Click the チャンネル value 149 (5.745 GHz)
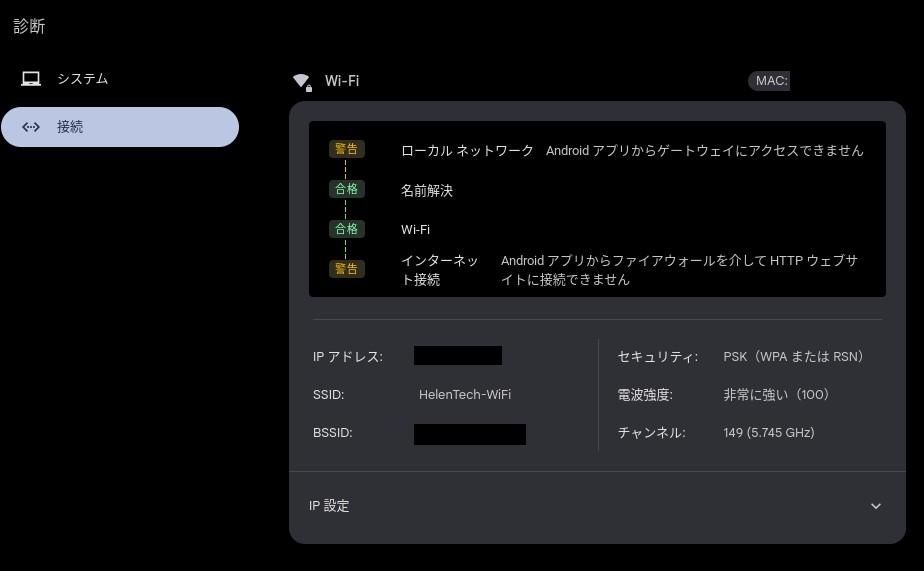The width and height of the screenshot is (924, 571). pyautogui.click(x=768, y=433)
